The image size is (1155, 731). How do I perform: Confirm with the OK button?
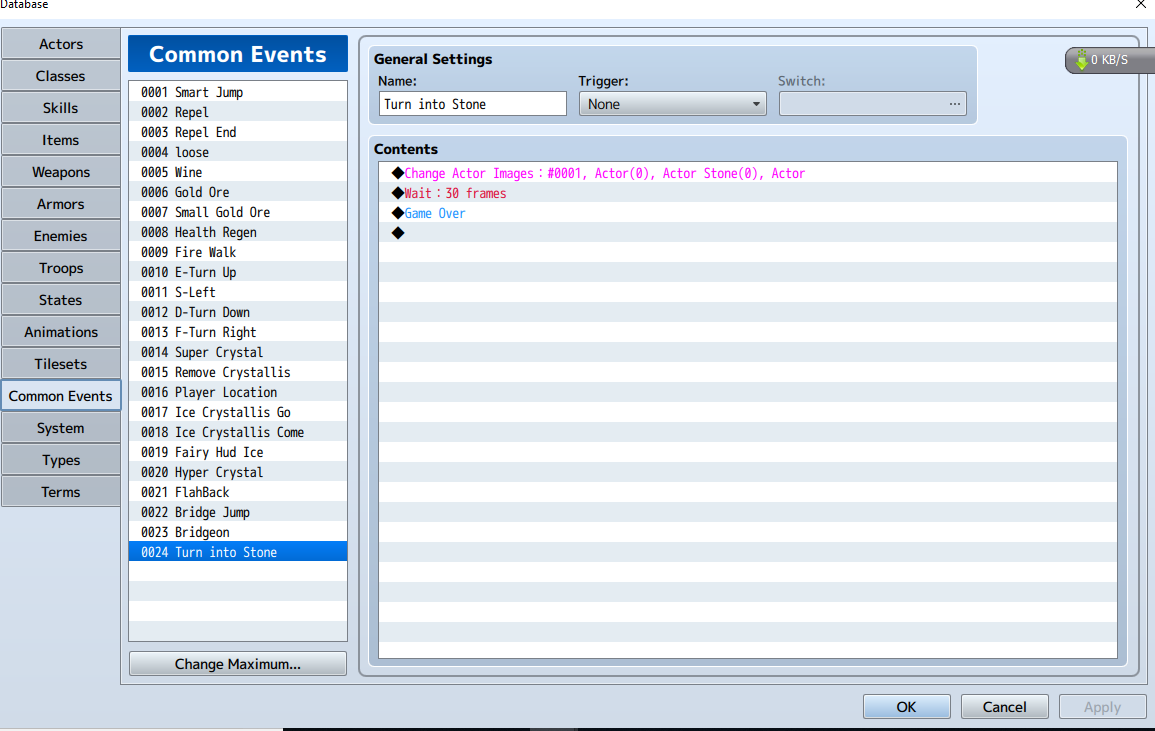[x=906, y=707]
